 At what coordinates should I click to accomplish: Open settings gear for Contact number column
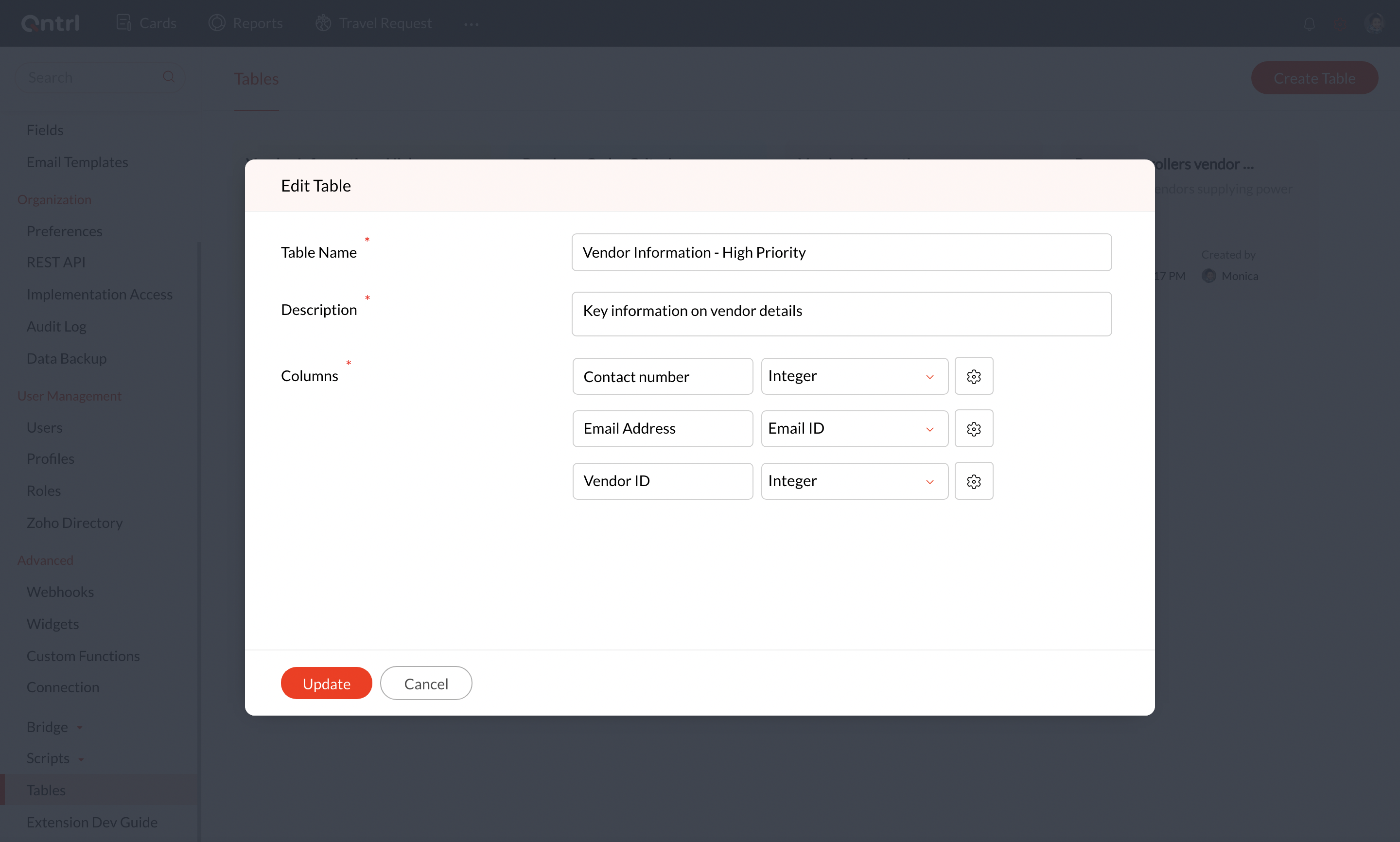coord(973,376)
